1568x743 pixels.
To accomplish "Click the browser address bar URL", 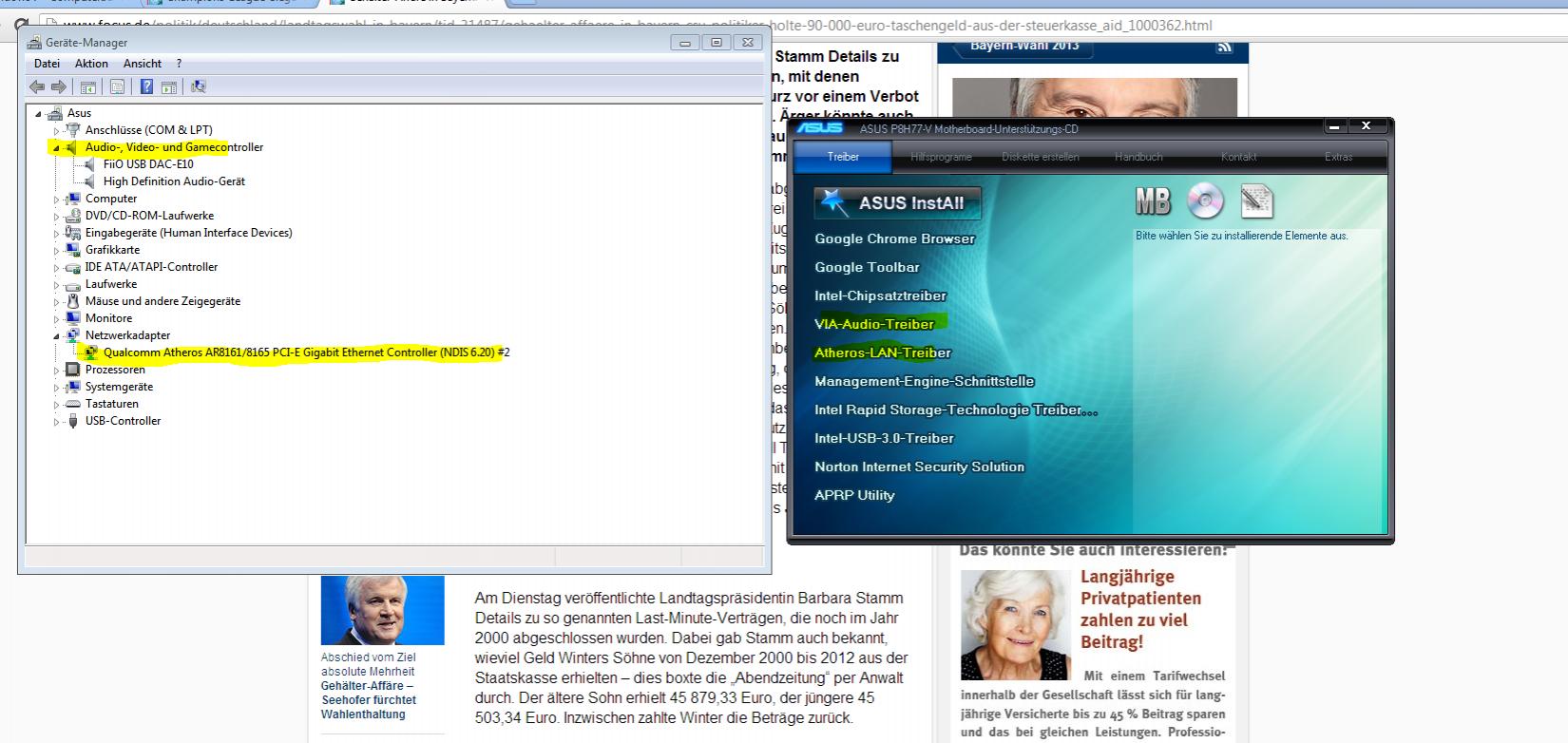I will point(637,26).
